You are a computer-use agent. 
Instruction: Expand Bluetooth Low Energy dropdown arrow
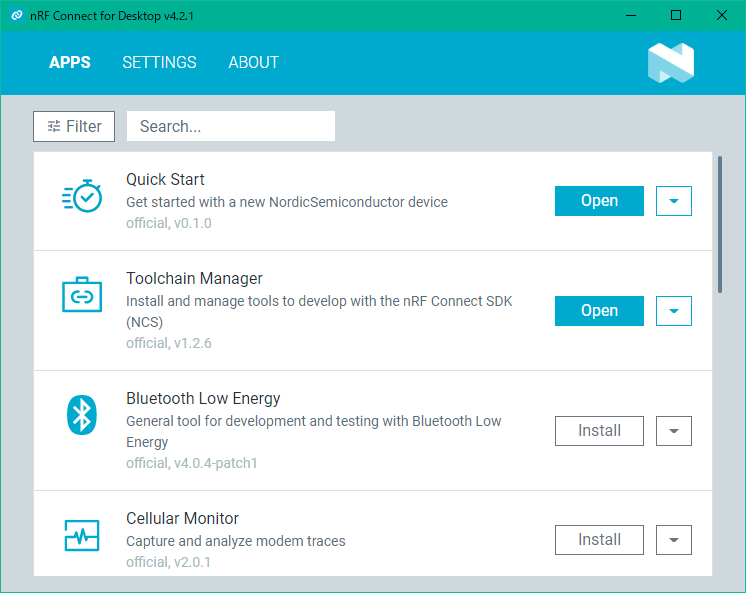pyautogui.click(x=674, y=431)
